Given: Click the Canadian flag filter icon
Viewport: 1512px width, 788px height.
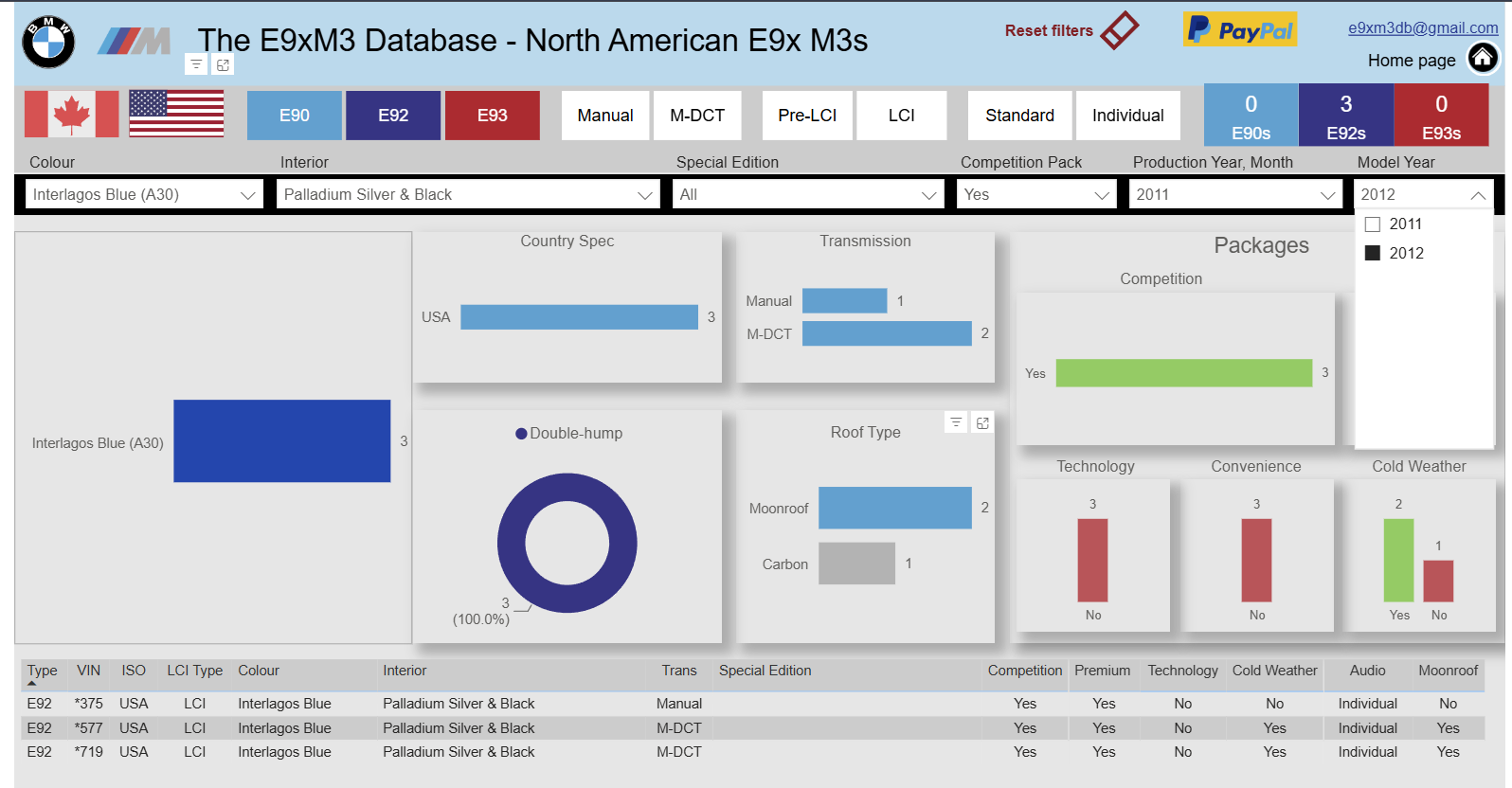Looking at the screenshot, I should [x=72, y=115].
